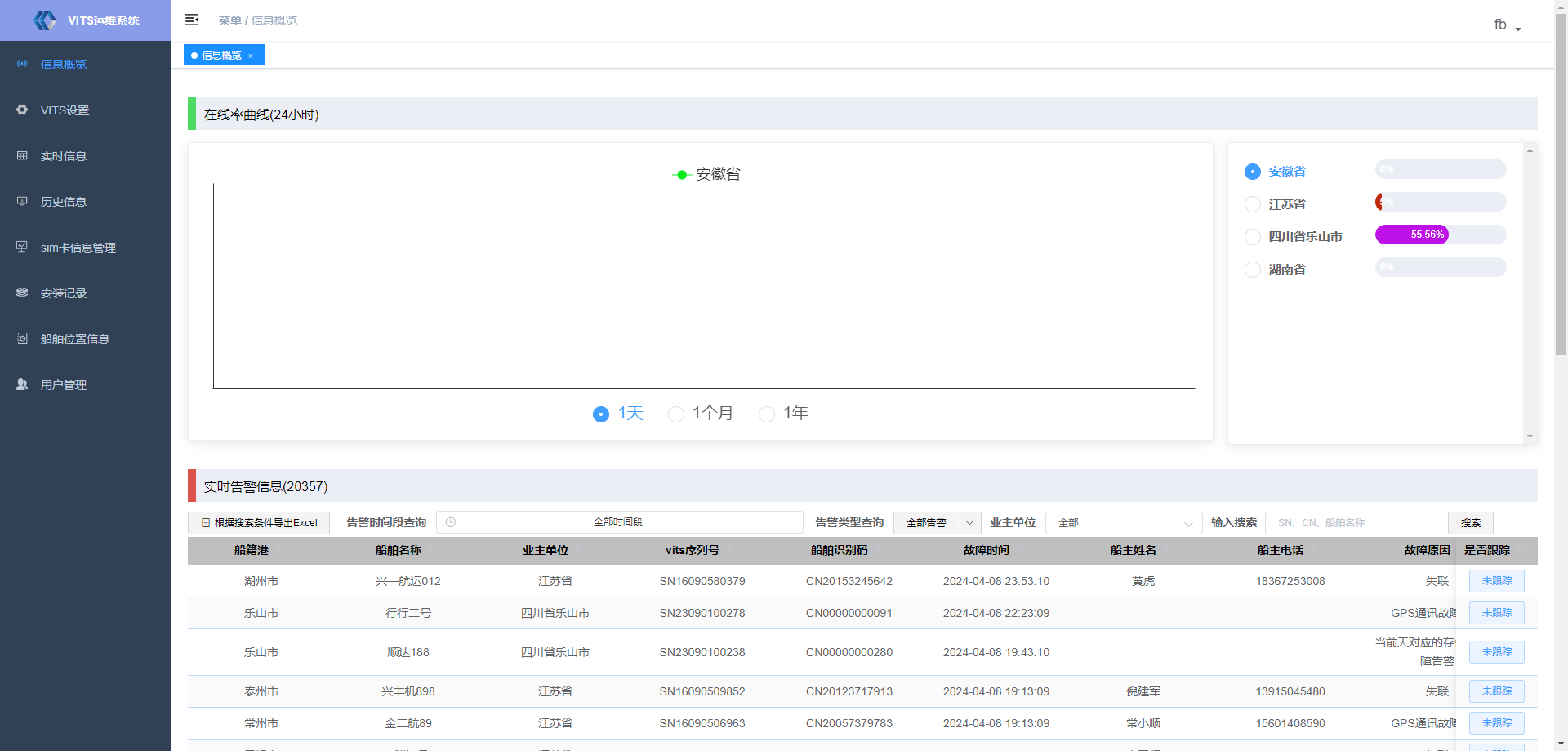Open the 全部告警 alarm type dropdown
The width and height of the screenshot is (1568, 751).
(x=938, y=523)
